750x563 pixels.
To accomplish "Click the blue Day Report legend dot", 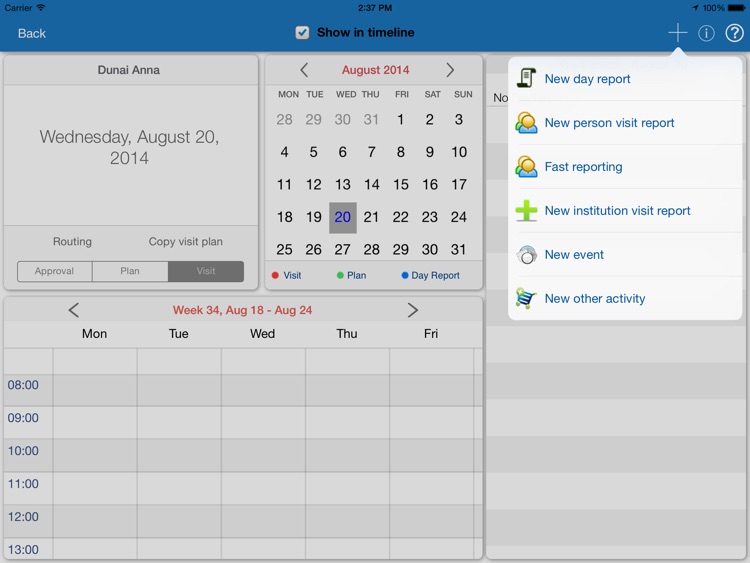I will click(405, 275).
